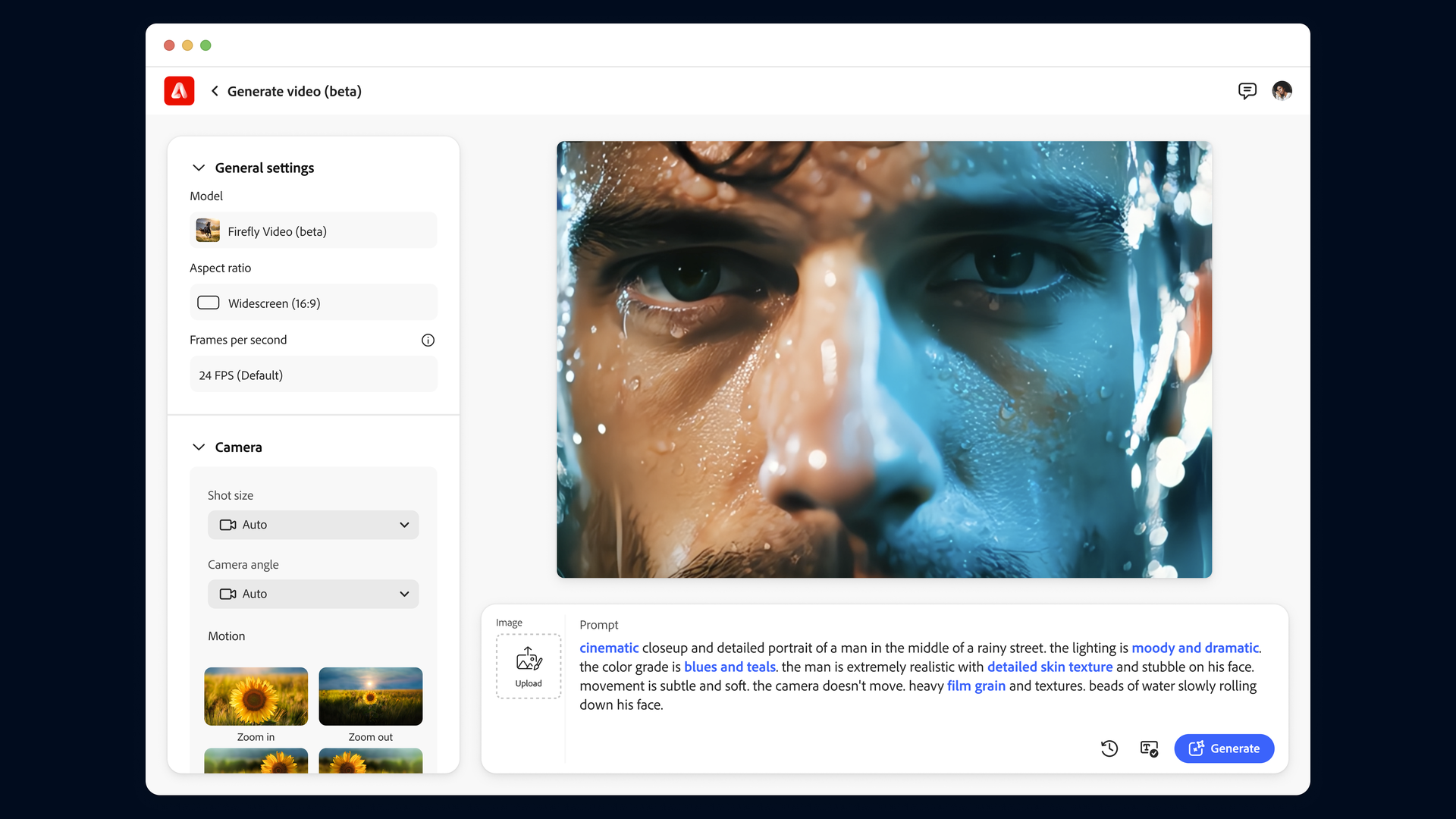Image resolution: width=1456 pixels, height=819 pixels.
Task: Click the Shot size camera icon
Action: pyautogui.click(x=226, y=524)
